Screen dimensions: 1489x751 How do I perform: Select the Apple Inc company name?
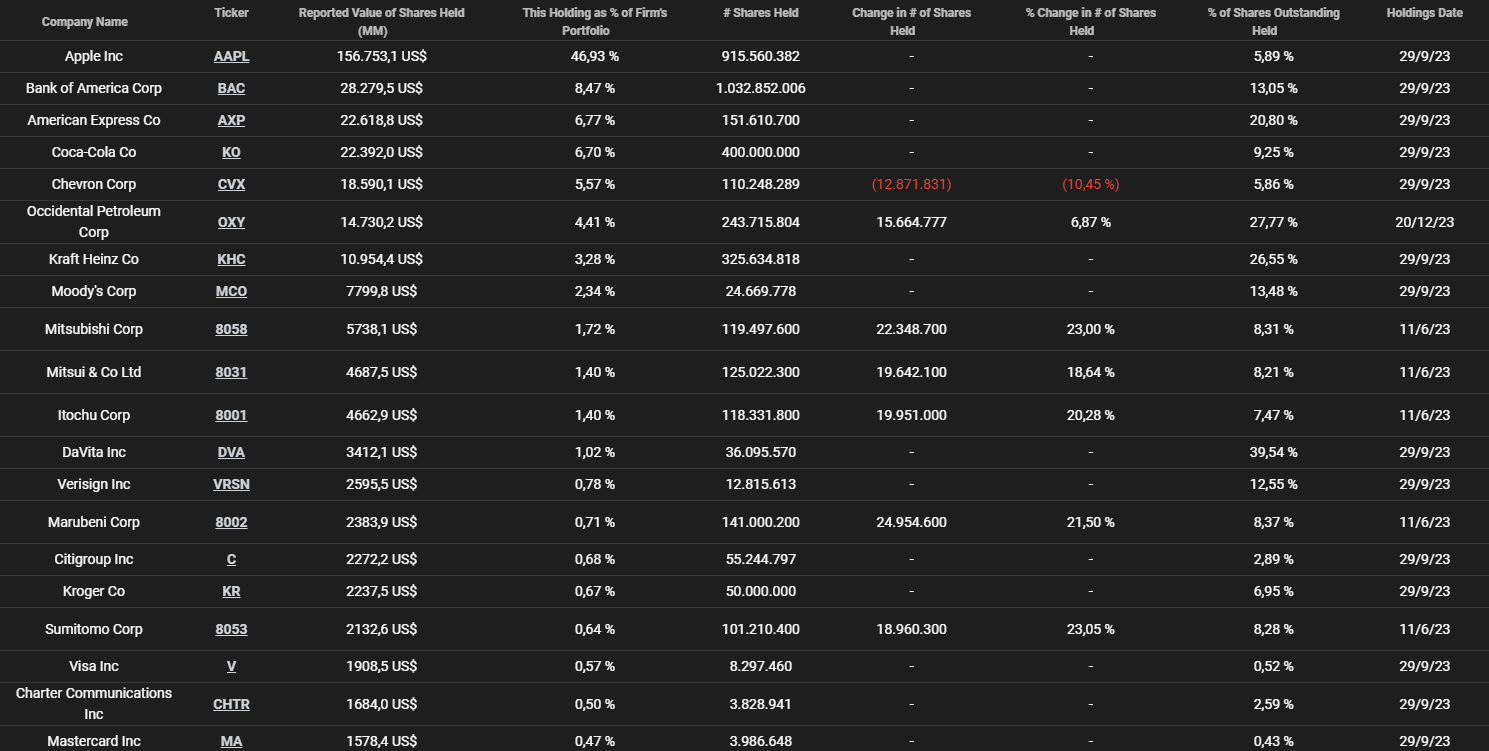tap(94, 56)
